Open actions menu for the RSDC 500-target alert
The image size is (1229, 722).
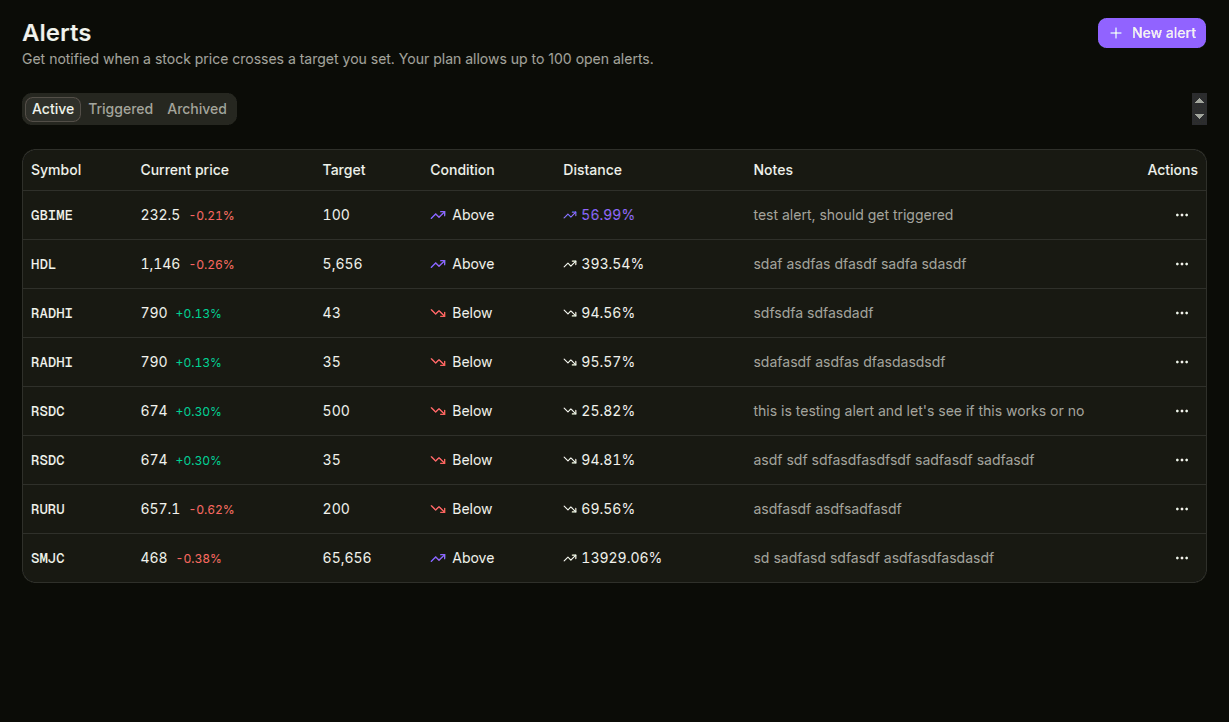[1182, 411]
